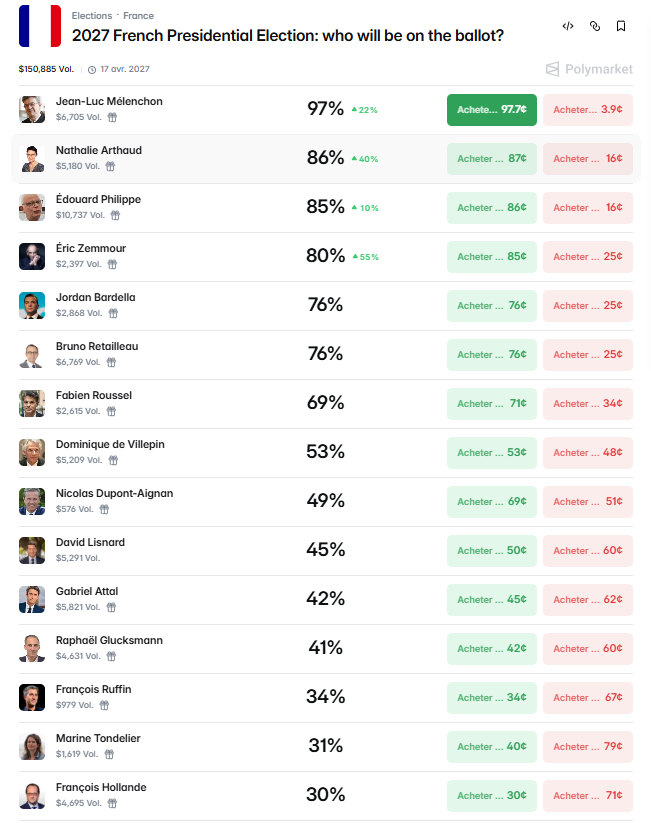
Task: Buy No on Marine Tondelier at 79¢
Action: tap(588, 746)
